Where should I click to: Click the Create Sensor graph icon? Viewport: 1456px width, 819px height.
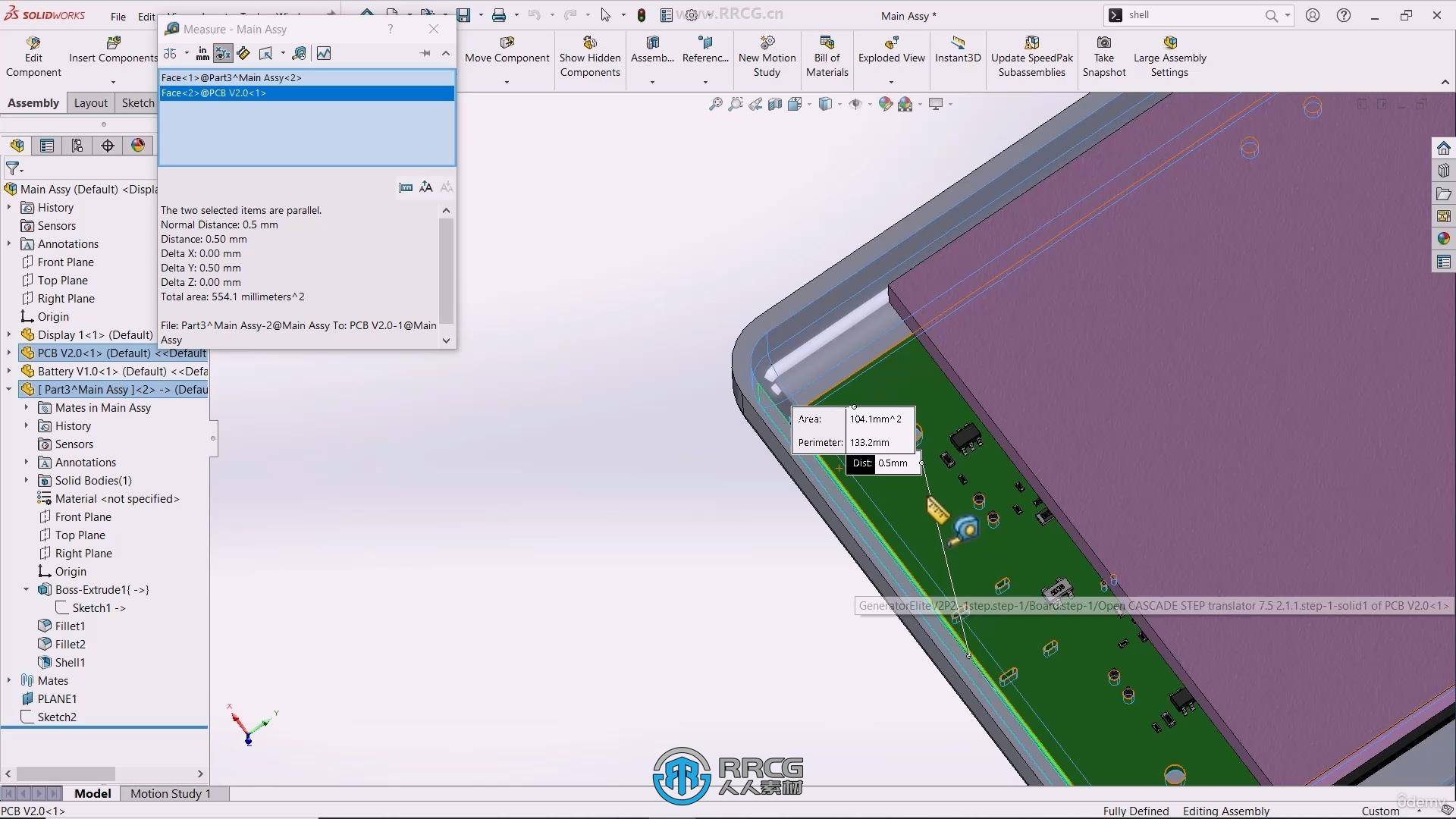point(324,53)
